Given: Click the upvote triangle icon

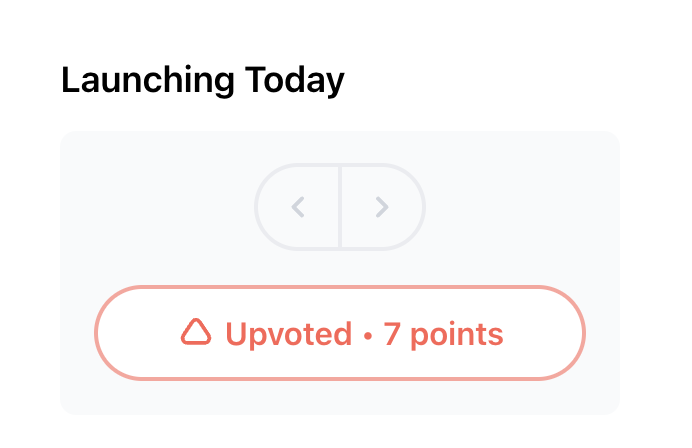Looking at the screenshot, I should click(x=196, y=333).
